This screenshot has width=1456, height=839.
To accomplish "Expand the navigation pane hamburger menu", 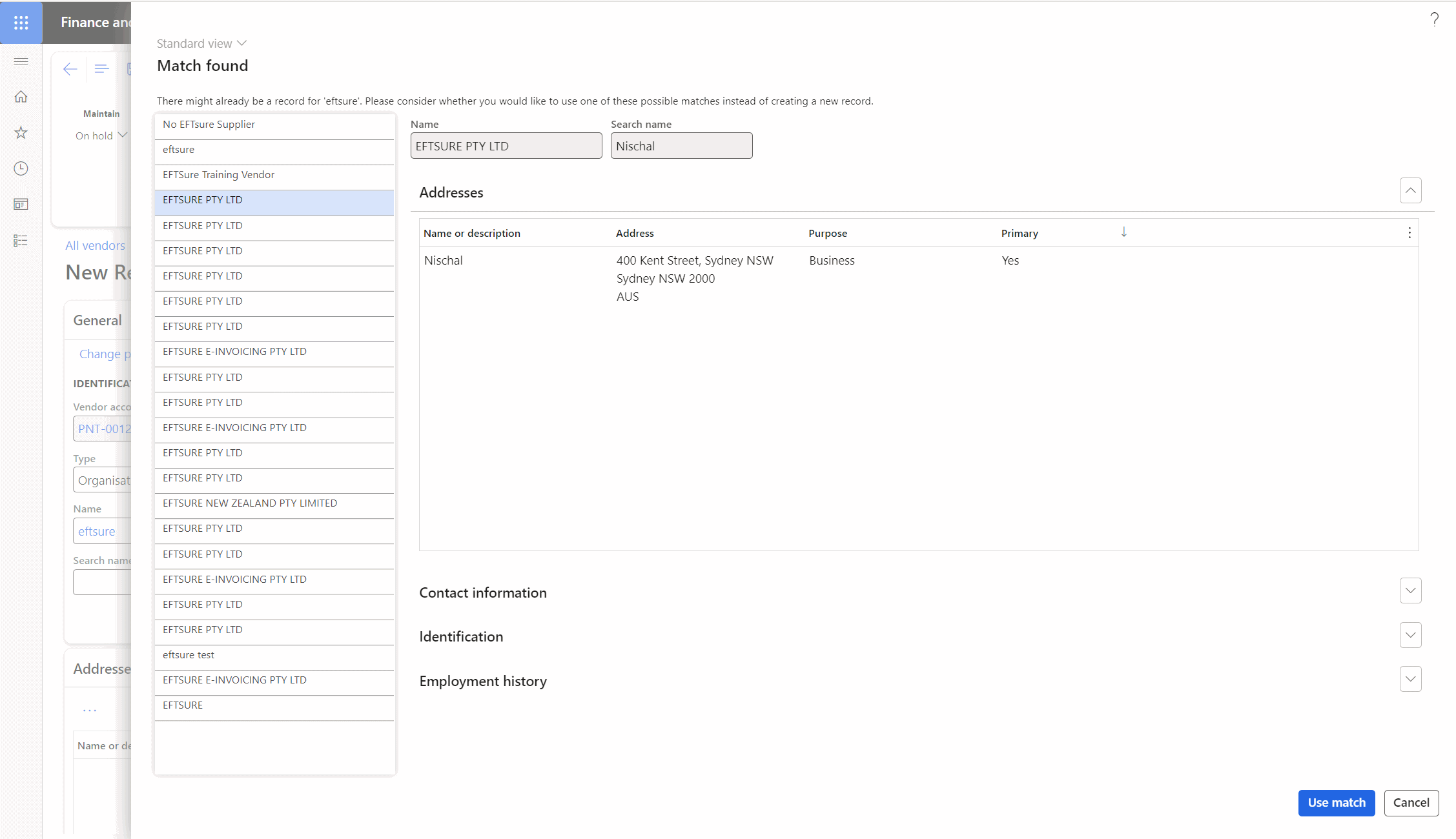I will point(21,61).
